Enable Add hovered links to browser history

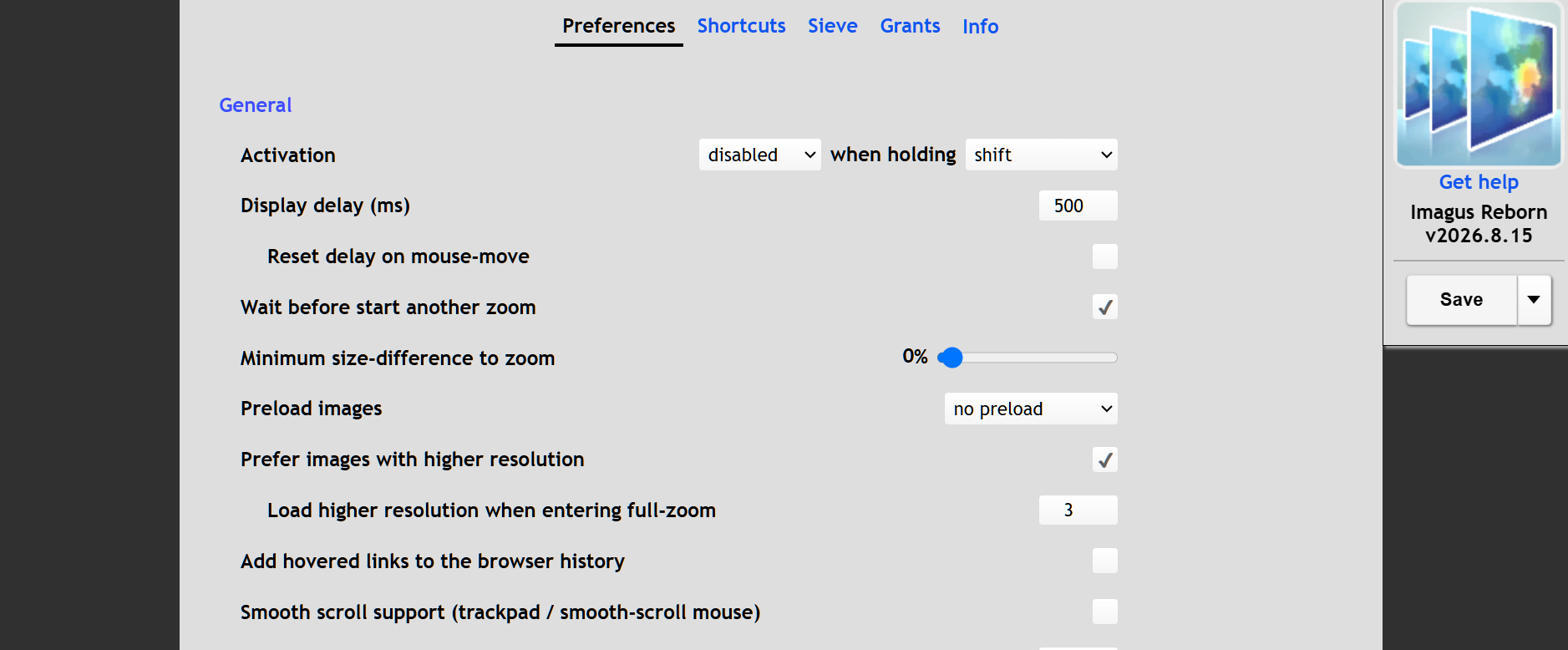tap(1104, 561)
